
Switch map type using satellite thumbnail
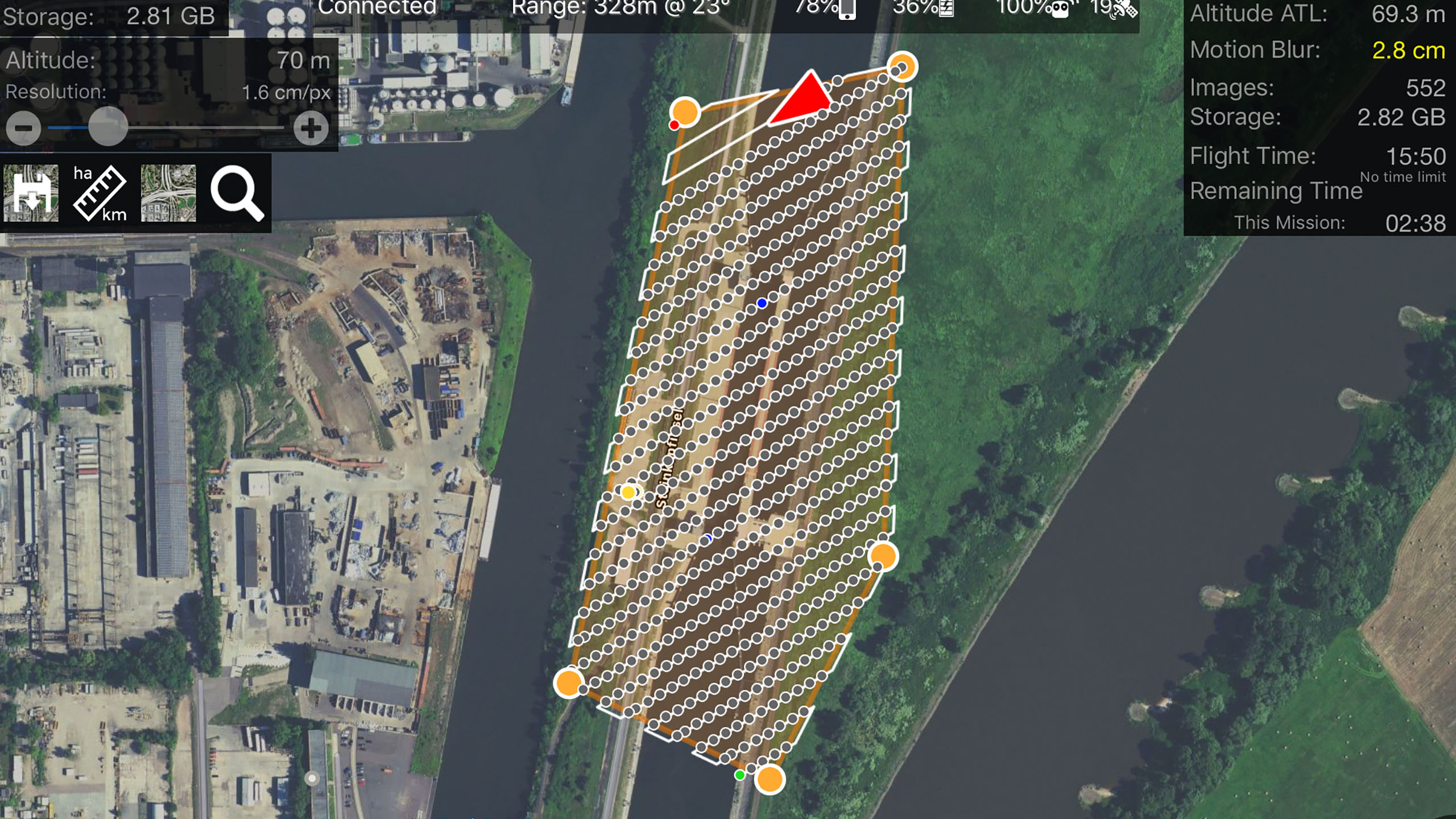[168, 193]
